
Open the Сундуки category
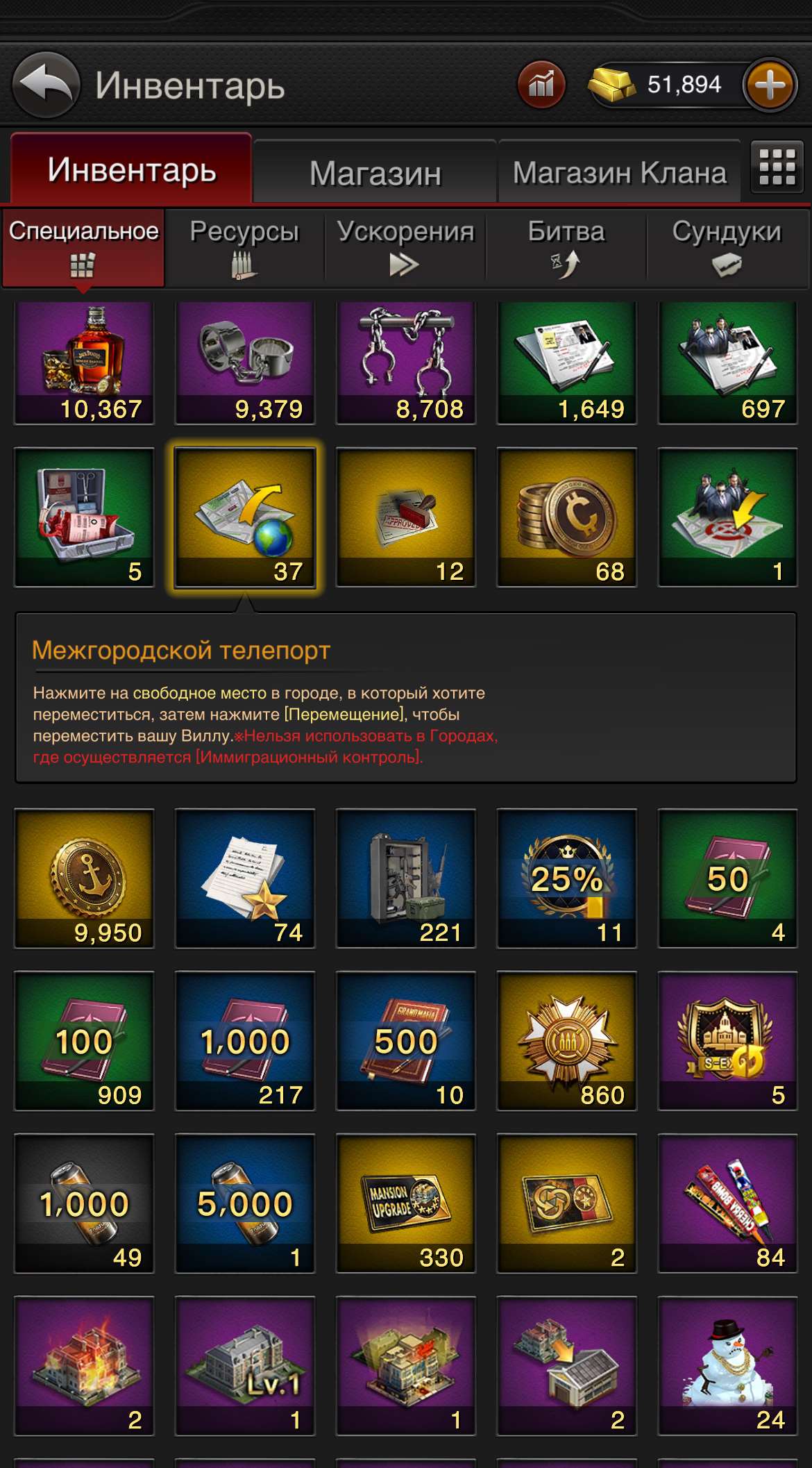(727, 248)
